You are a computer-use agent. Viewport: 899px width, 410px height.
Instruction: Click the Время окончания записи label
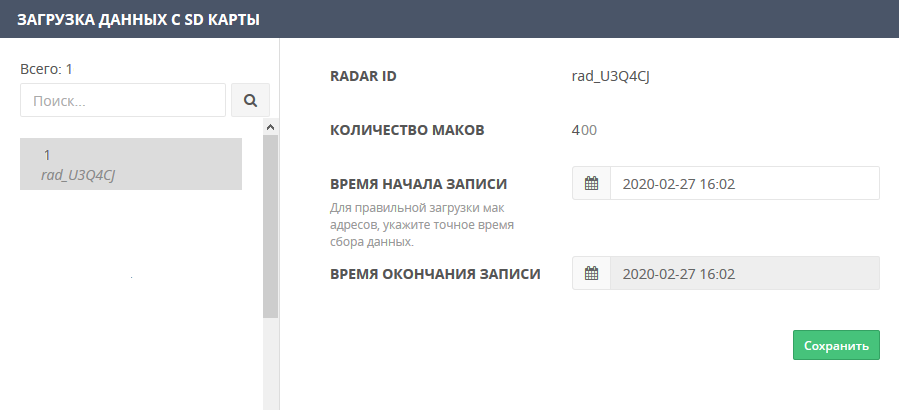tap(435, 273)
